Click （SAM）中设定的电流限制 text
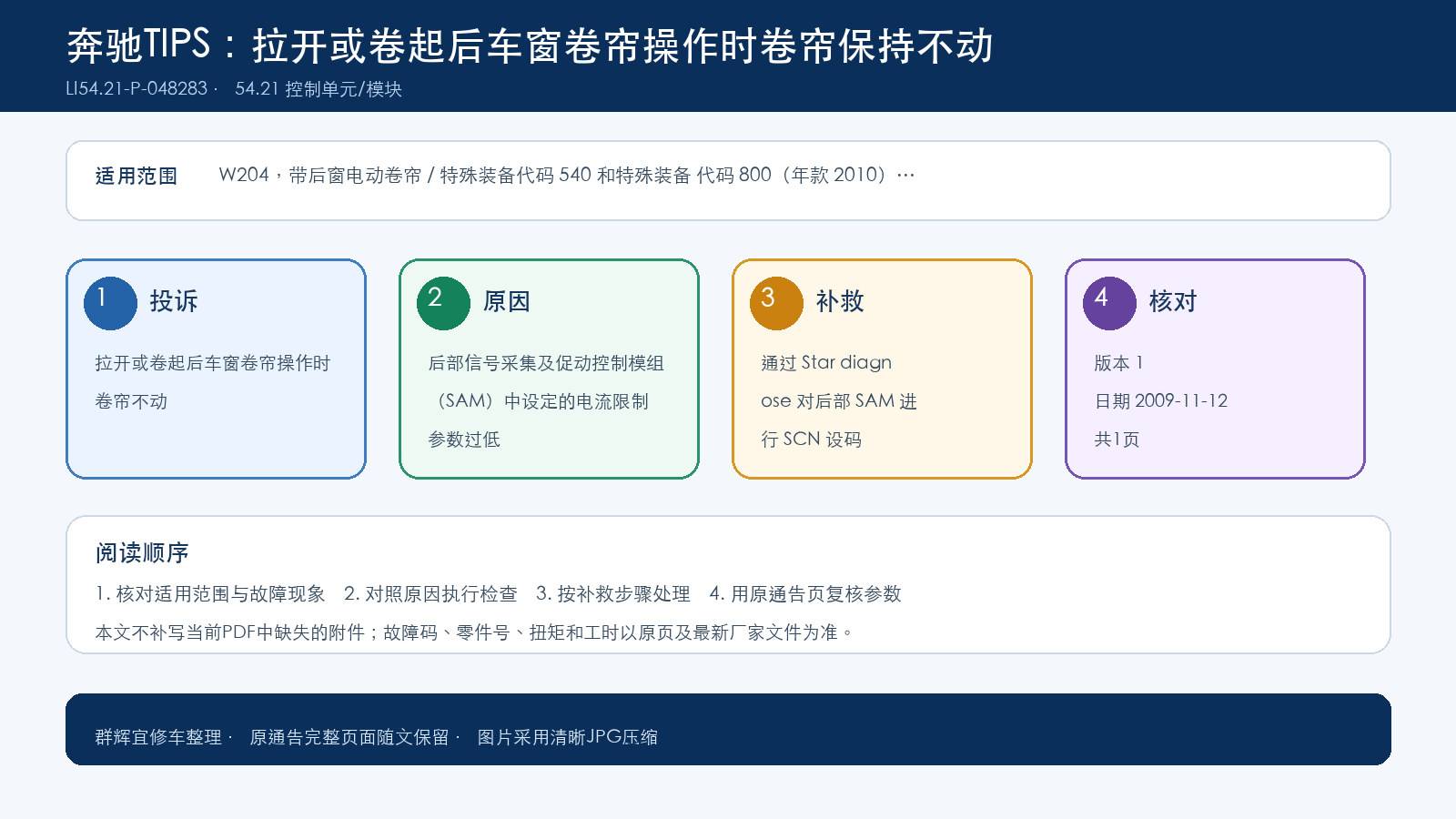This screenshot has height=819, width=1456. [x=539, y=401]
